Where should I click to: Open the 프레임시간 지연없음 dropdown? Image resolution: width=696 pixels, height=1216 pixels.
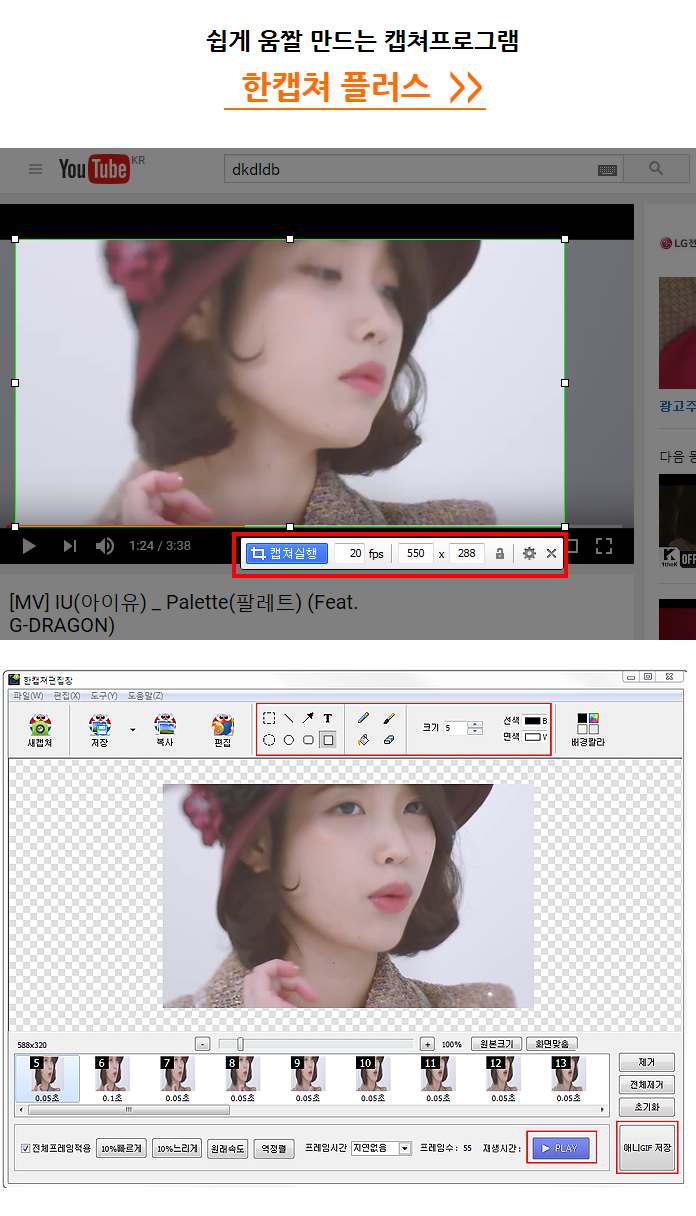click(381, 1148)
